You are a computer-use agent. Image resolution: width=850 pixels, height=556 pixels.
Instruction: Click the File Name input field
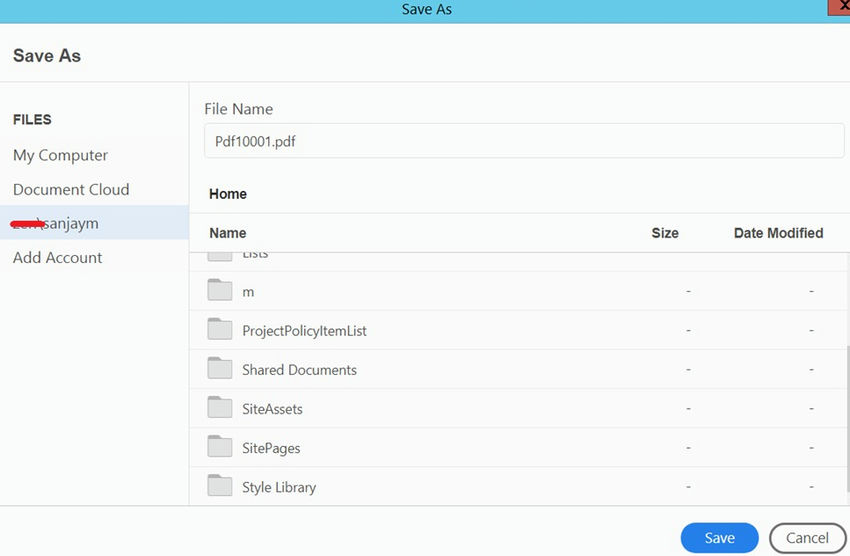[524, 141]
